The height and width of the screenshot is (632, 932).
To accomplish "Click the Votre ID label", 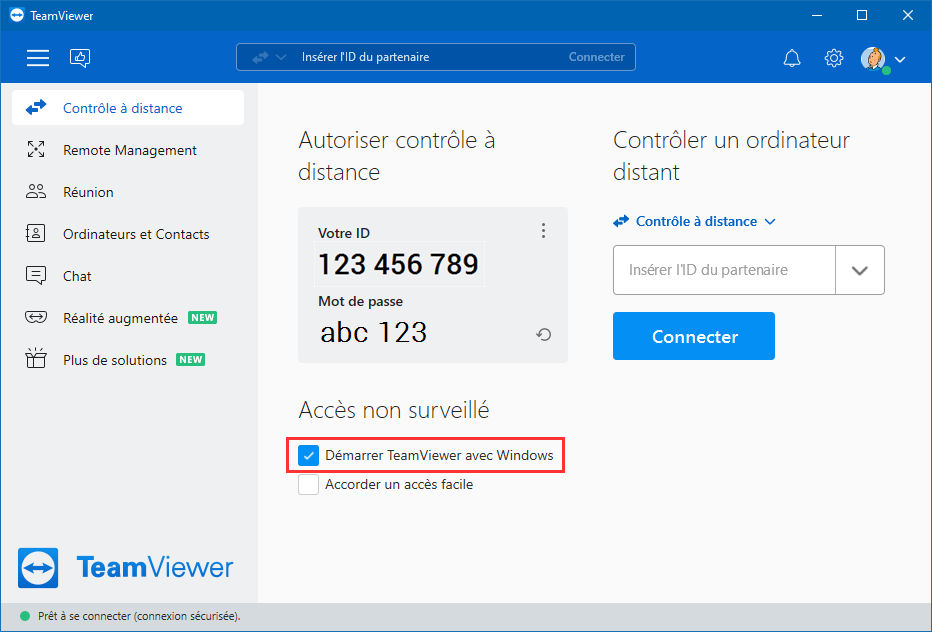I will click(344, 233).
